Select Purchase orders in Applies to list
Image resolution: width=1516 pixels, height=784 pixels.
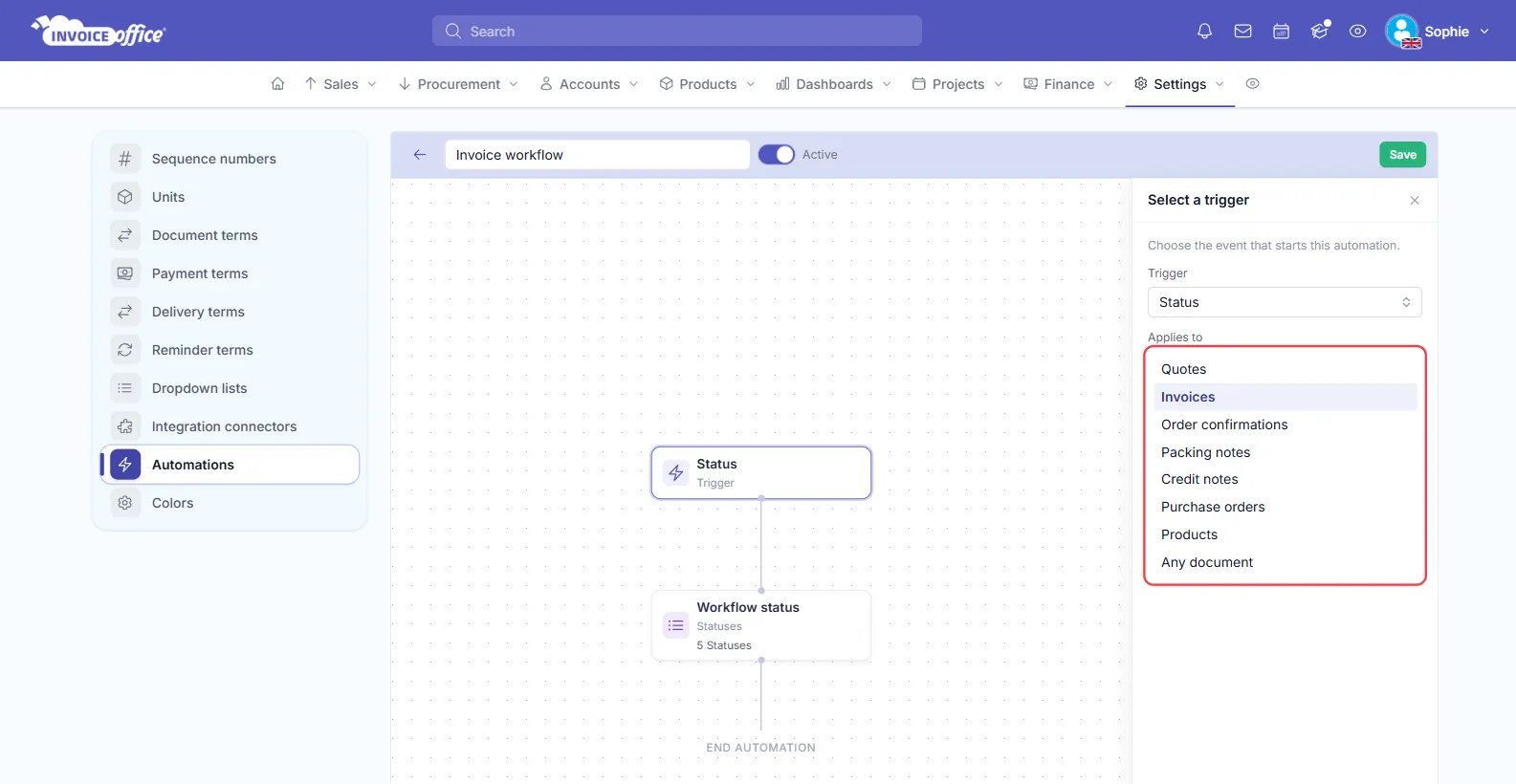pyautogui.click(x=1285, y=507)
